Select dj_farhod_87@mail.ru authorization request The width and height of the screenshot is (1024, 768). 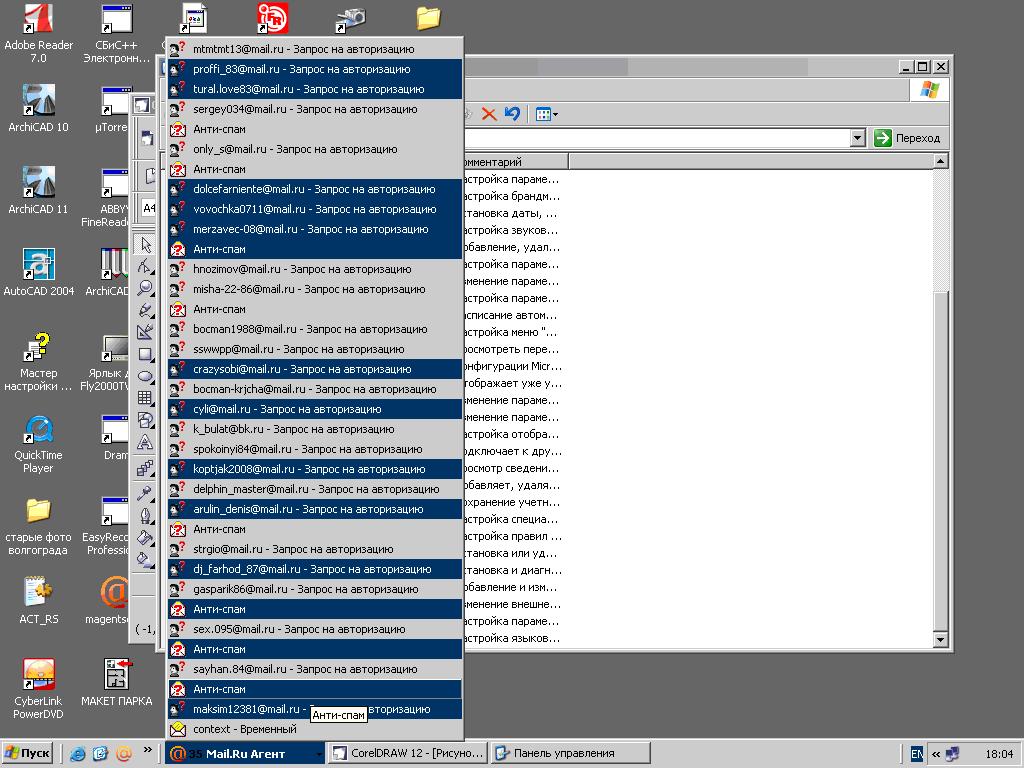[315, 569]
